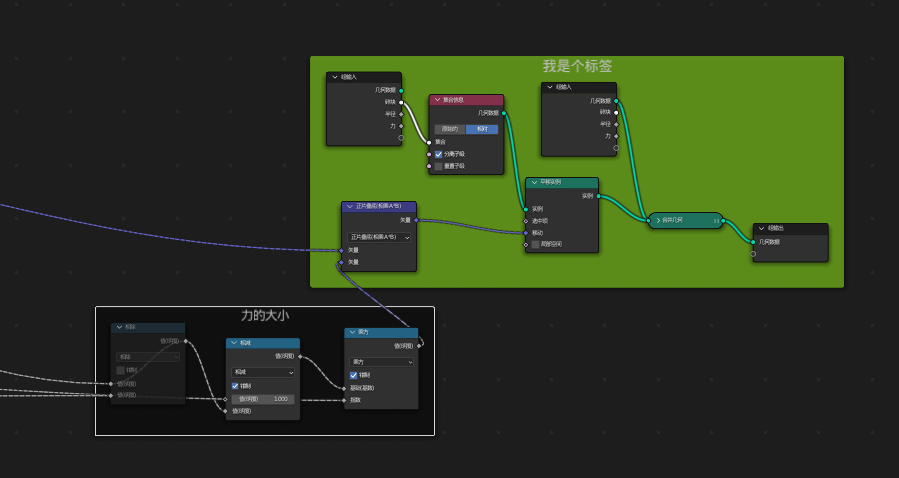Uncheck 分离子级 in Collection Info node
The width and height of the screenshot is (899, 478).
pos(438,154)
